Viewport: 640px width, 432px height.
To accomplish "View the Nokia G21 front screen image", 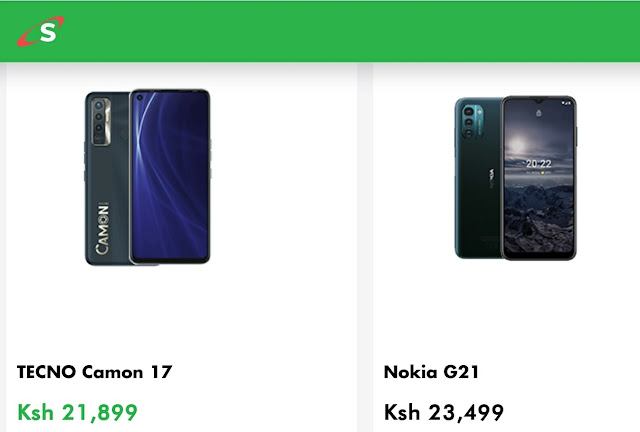I will click(x=538, y=178).
